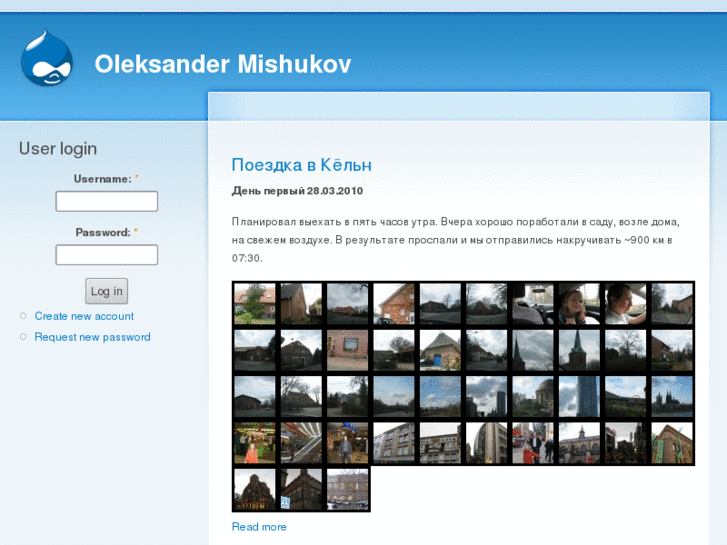
Task: Open thumbnail of the car interior seats
Action: pos(533,304)
